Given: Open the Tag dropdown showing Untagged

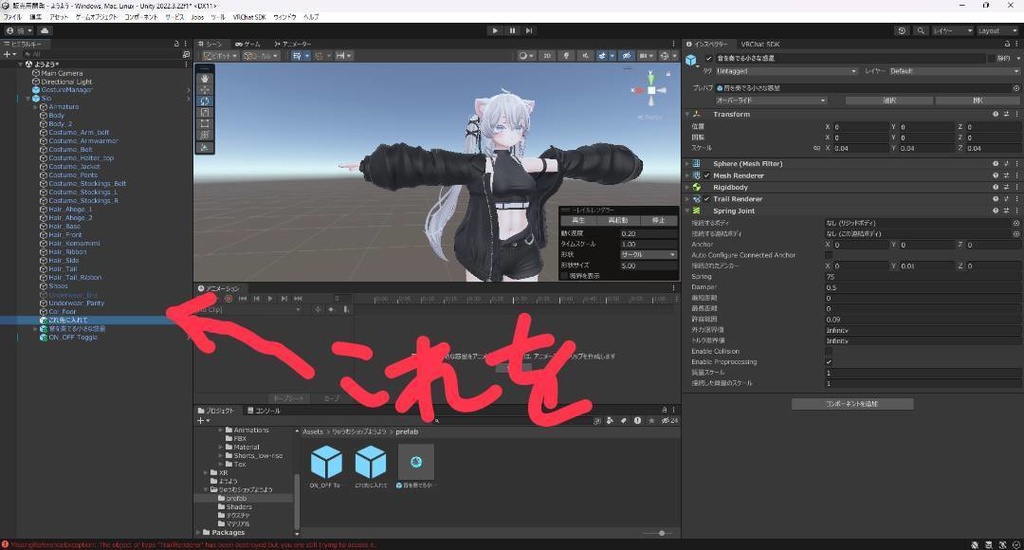Looking at the screenshot, I should point(786,71).
